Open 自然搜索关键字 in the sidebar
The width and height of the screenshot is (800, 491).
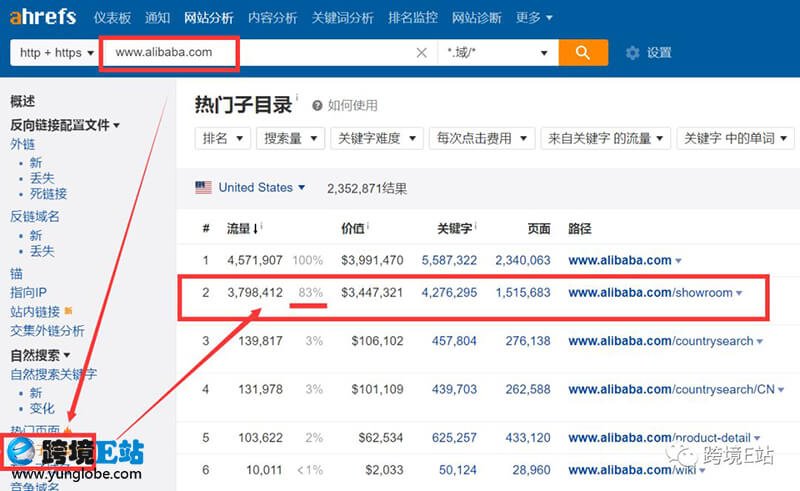54,374
